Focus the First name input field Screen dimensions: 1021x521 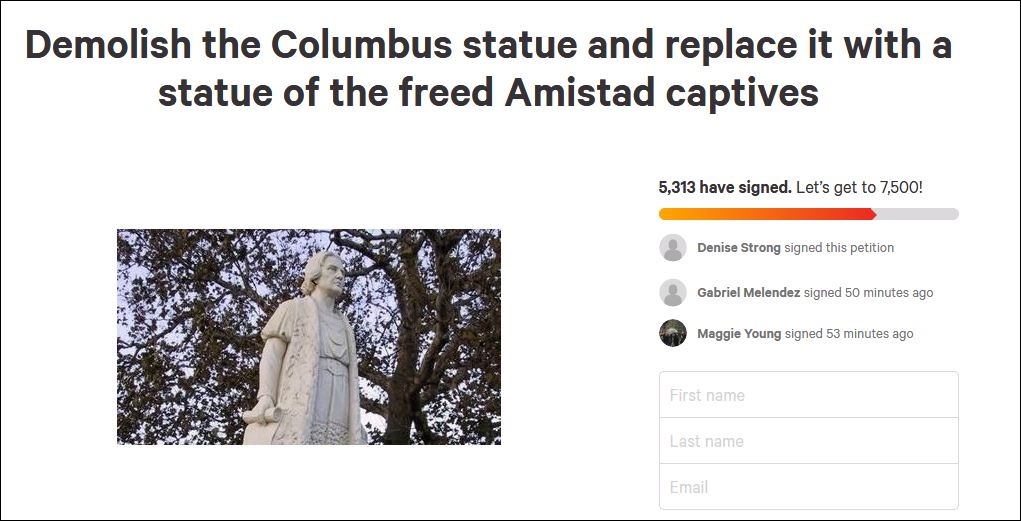coord(809,395)
